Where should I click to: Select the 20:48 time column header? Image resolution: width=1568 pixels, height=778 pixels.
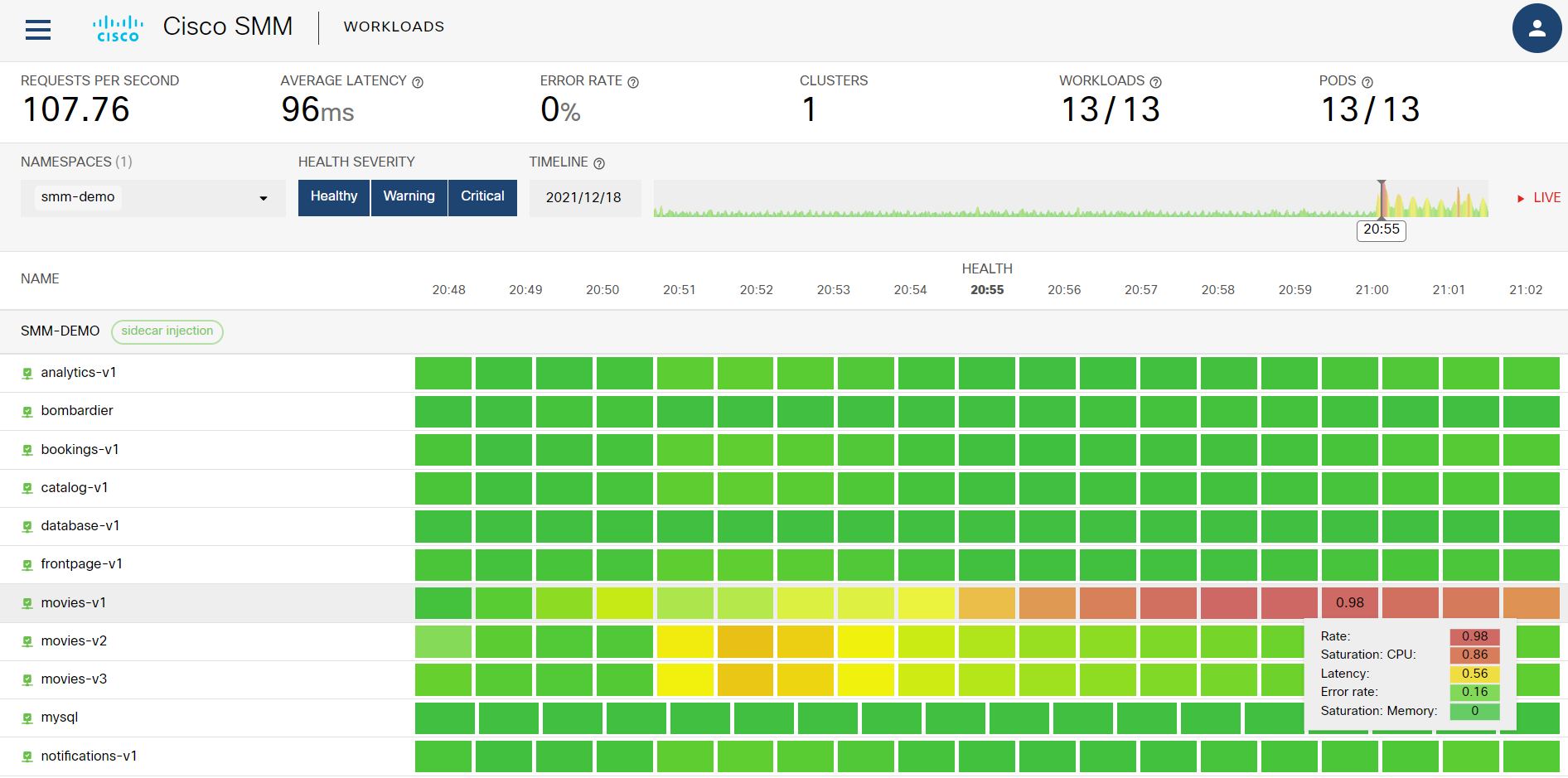[x=448, y=290]
